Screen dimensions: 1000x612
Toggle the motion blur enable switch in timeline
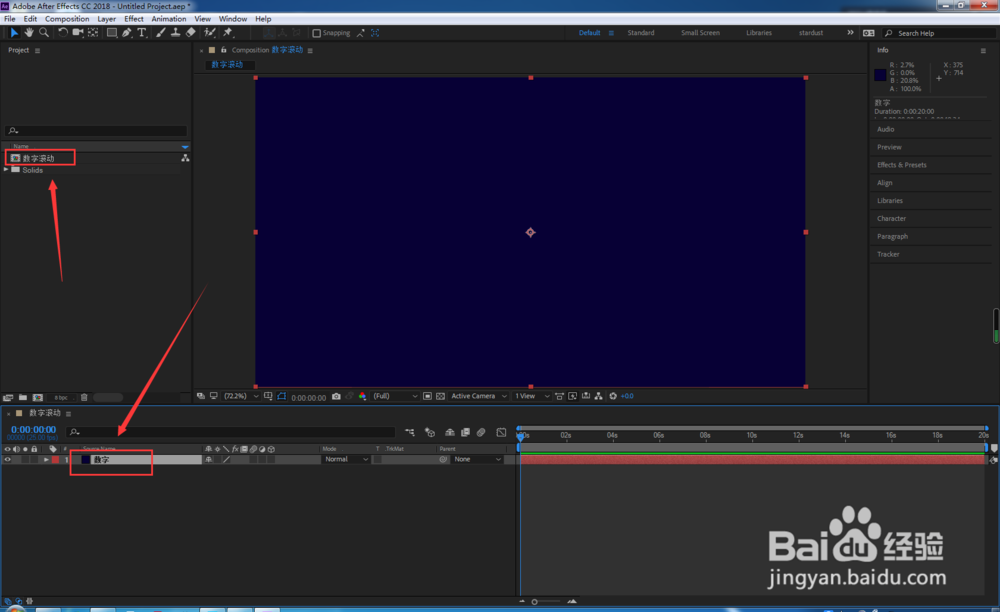tap(481, 432)
